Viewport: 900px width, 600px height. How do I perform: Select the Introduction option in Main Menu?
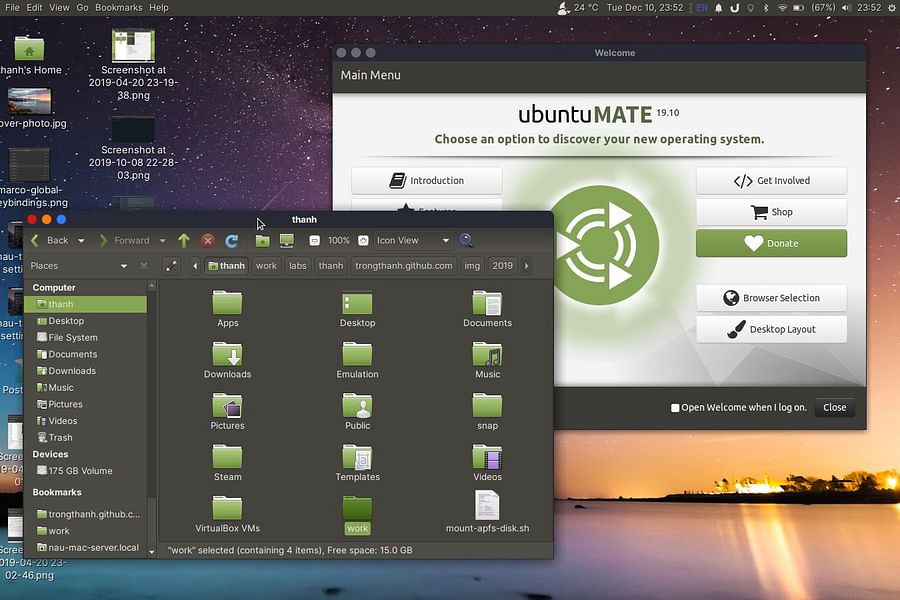tap(426, 180)
